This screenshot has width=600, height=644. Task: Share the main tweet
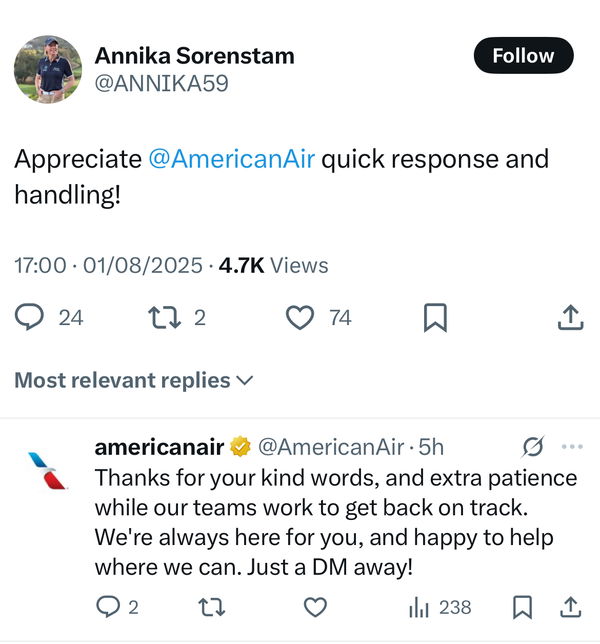(x=570, y=318)
